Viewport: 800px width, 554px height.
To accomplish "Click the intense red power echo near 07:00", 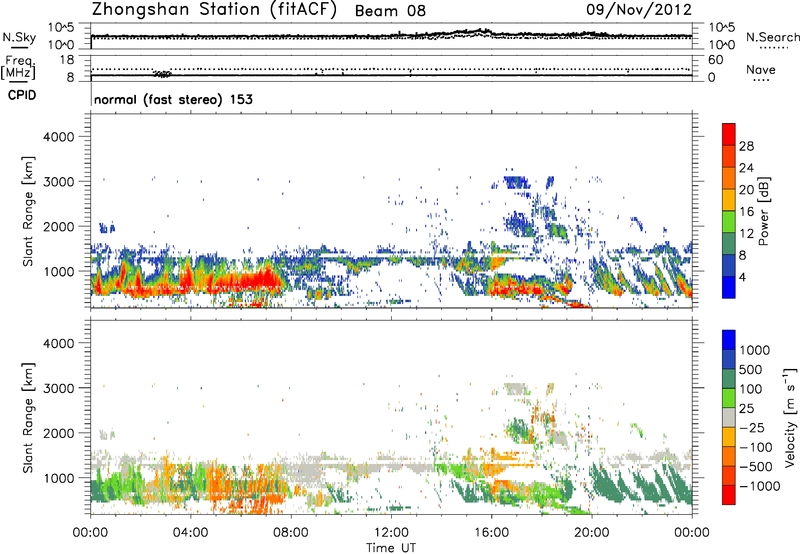I will point(263,280).
